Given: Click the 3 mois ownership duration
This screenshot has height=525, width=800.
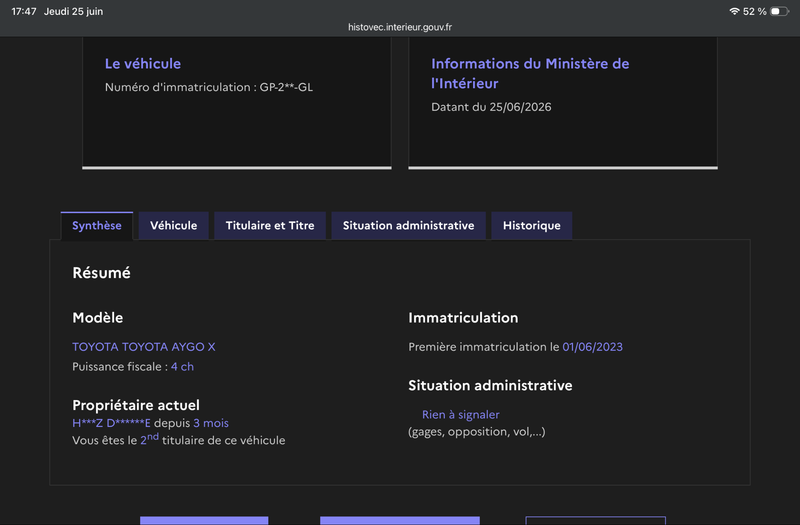Looking at the screenshot, I should click(x=211, y=423).
